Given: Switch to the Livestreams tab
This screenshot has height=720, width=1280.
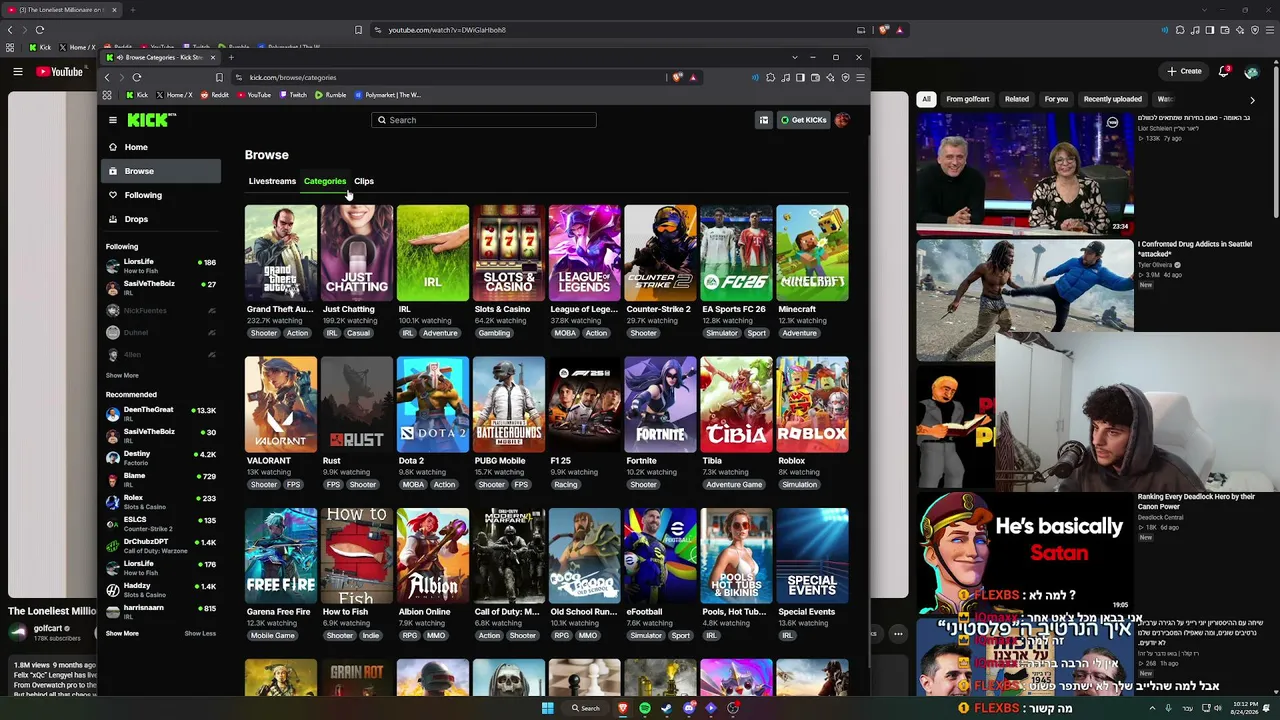Looking at the screenshot, I should tap(272, 181).
